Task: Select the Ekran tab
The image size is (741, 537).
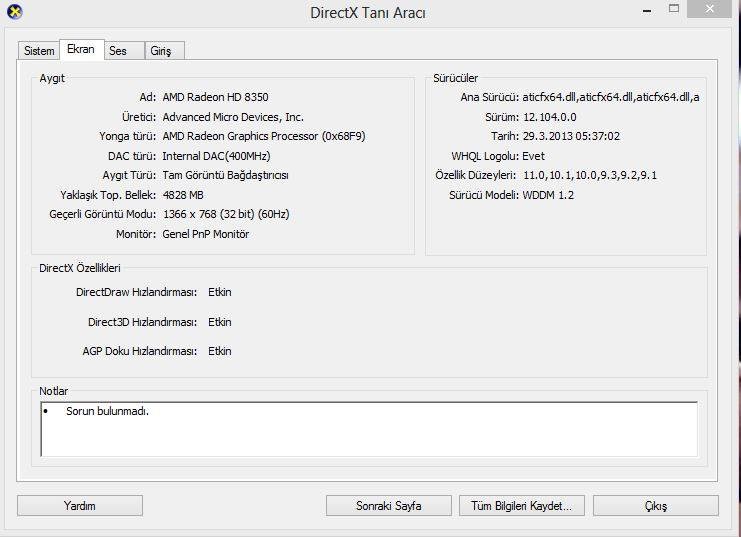Action: (x=80, y=50)
